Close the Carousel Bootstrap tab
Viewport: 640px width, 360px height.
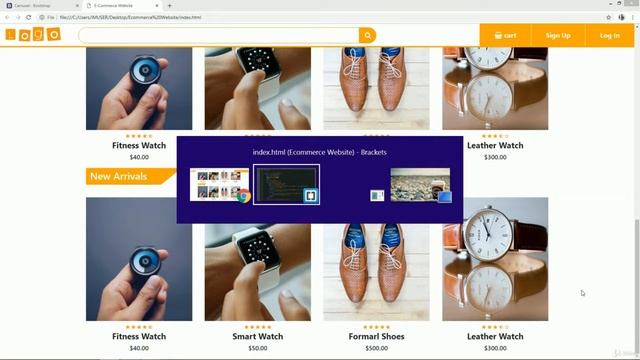click(x=77, y=6)
